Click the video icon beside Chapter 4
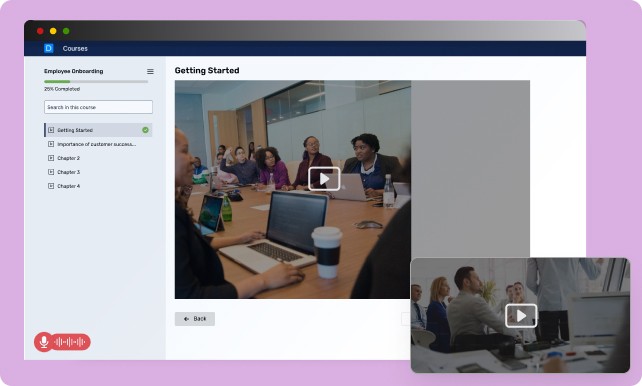 pyautogui.click(x=51, y=186)
